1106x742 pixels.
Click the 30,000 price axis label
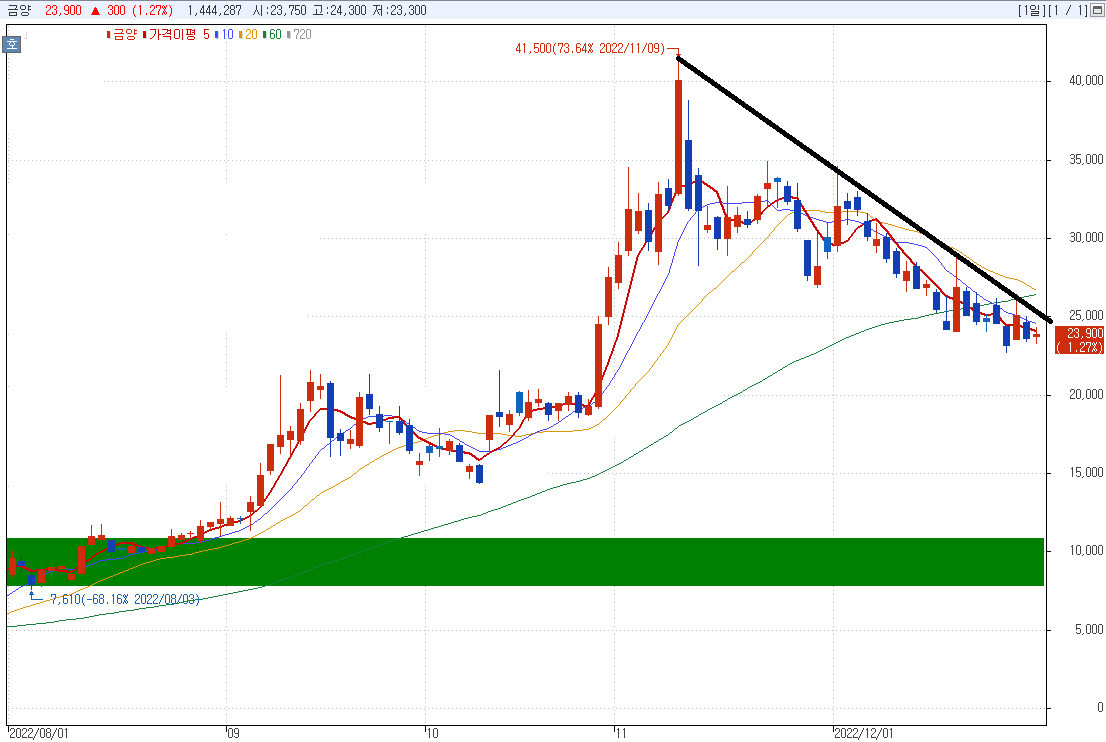click(x=1086, y=238)
